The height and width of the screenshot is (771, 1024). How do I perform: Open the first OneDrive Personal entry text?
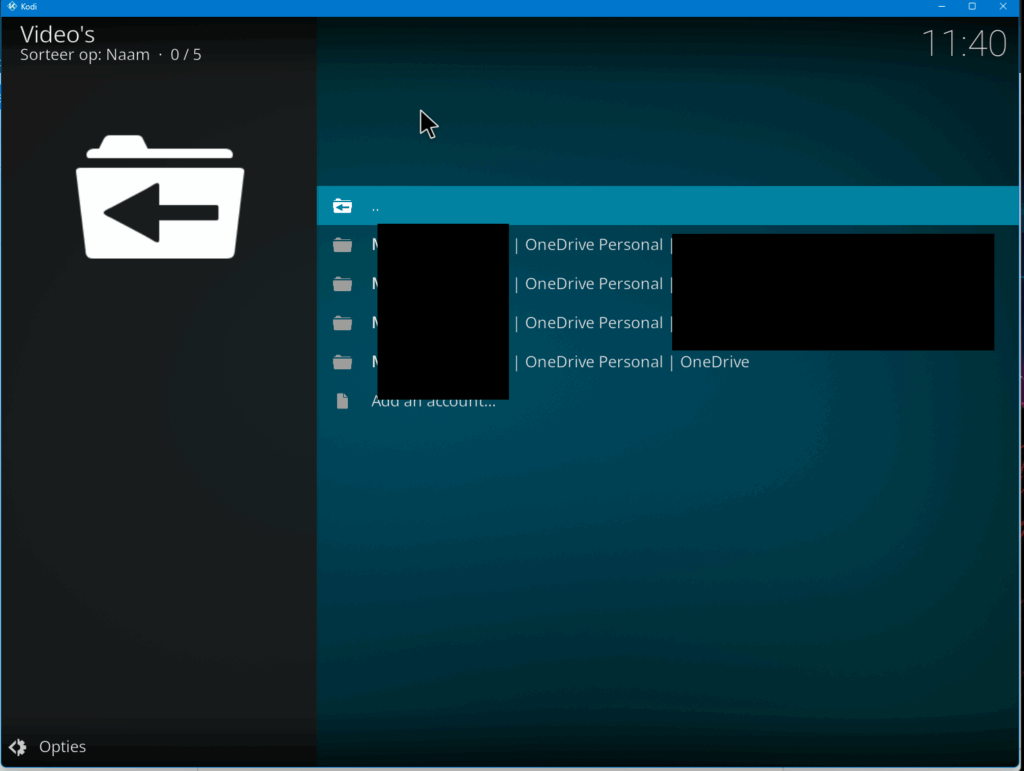pos(593,245)
